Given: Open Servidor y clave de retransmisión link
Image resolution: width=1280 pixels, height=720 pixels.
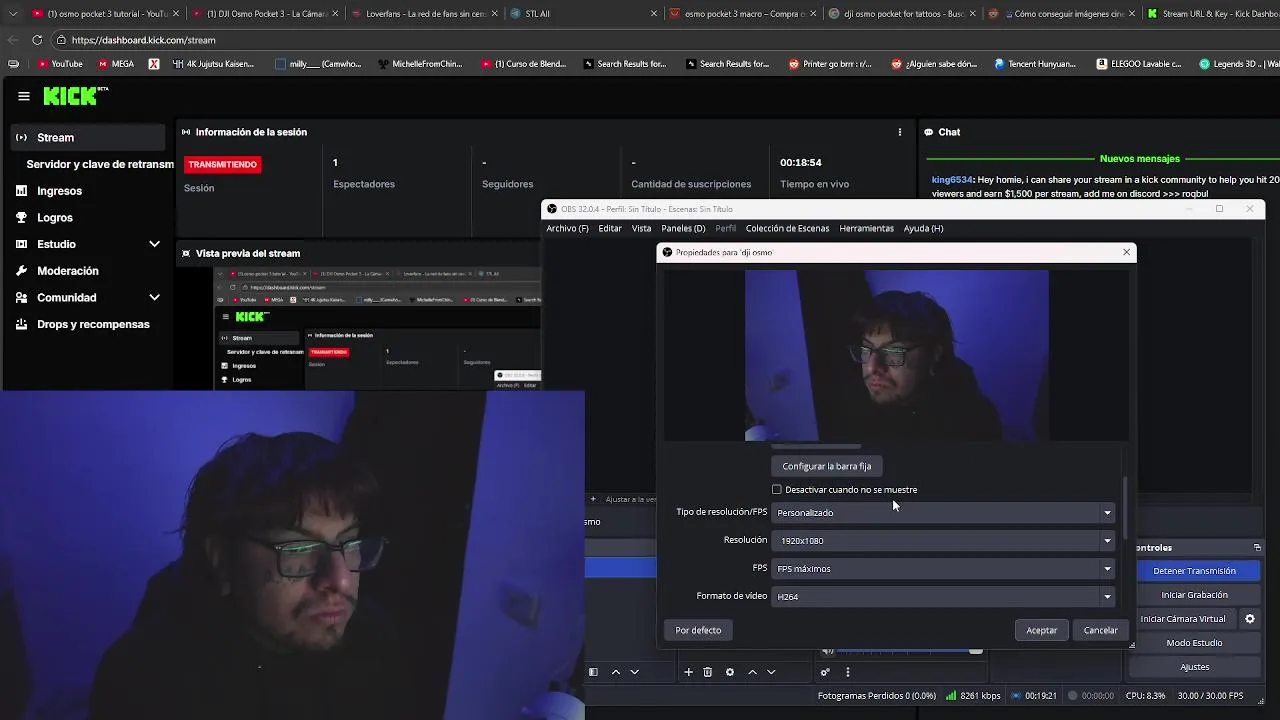Looking at the screenshot, I should [100, 164].
